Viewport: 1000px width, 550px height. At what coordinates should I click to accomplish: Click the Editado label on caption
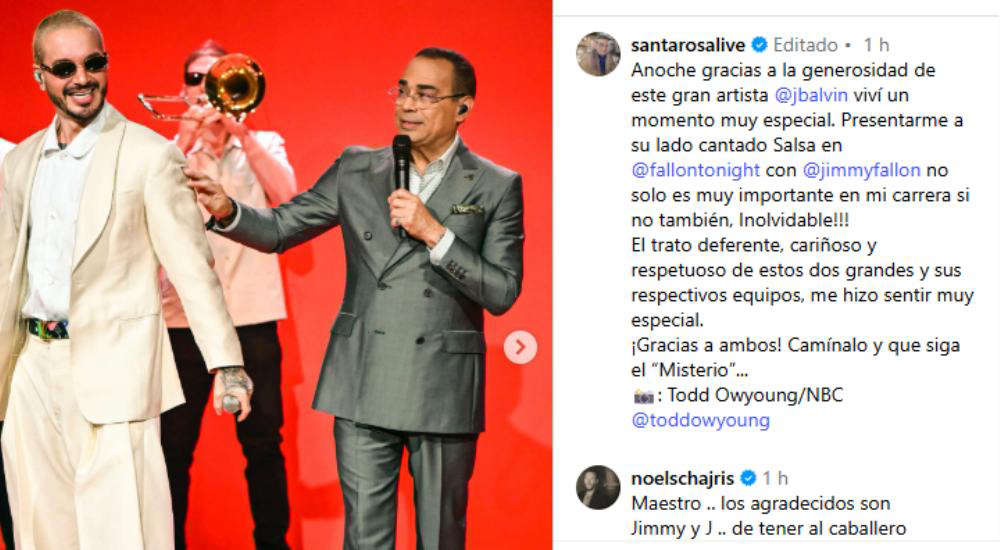[805, 45]
